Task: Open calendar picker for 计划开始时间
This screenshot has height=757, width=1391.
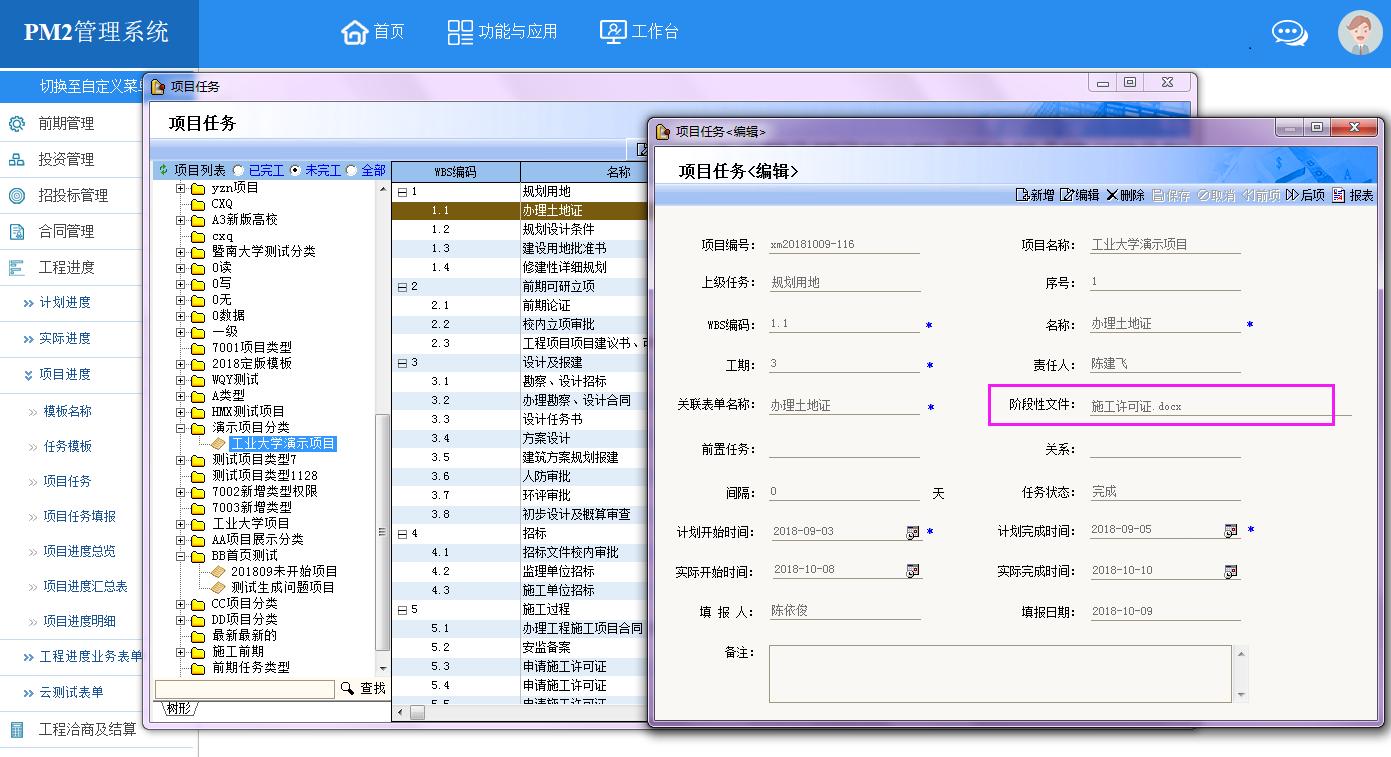Action: click(x=912, y=532)
